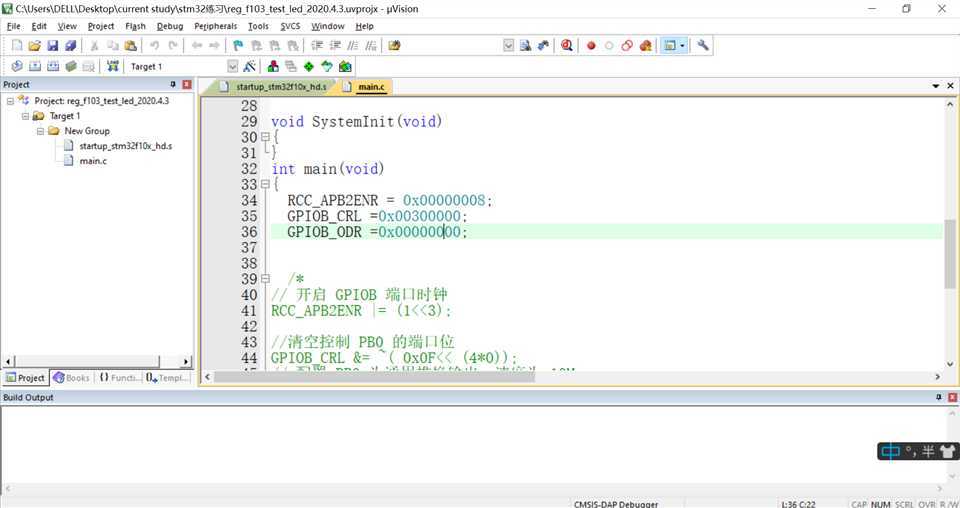The width and height of the screenshot is (960, 508).
Task: Comment selection toolbar icon
Action: (x=353, y=45)
